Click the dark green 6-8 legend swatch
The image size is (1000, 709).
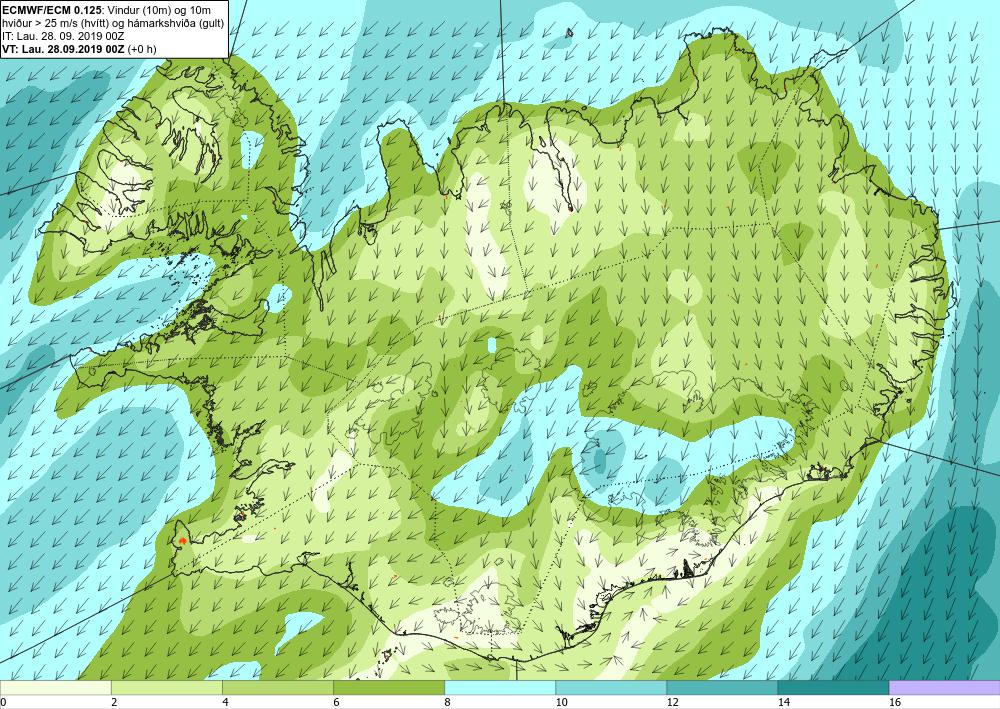coord(388,687)
